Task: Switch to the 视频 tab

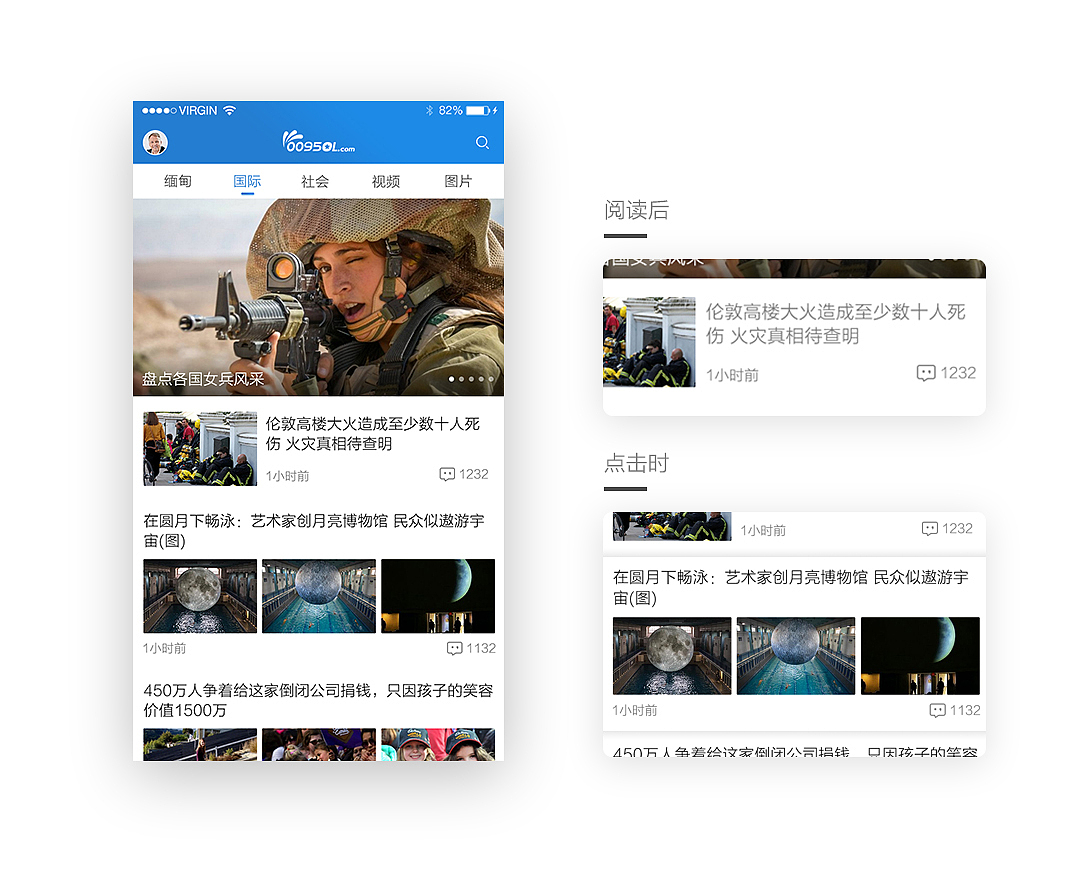Action: click(x=385, y=181)
